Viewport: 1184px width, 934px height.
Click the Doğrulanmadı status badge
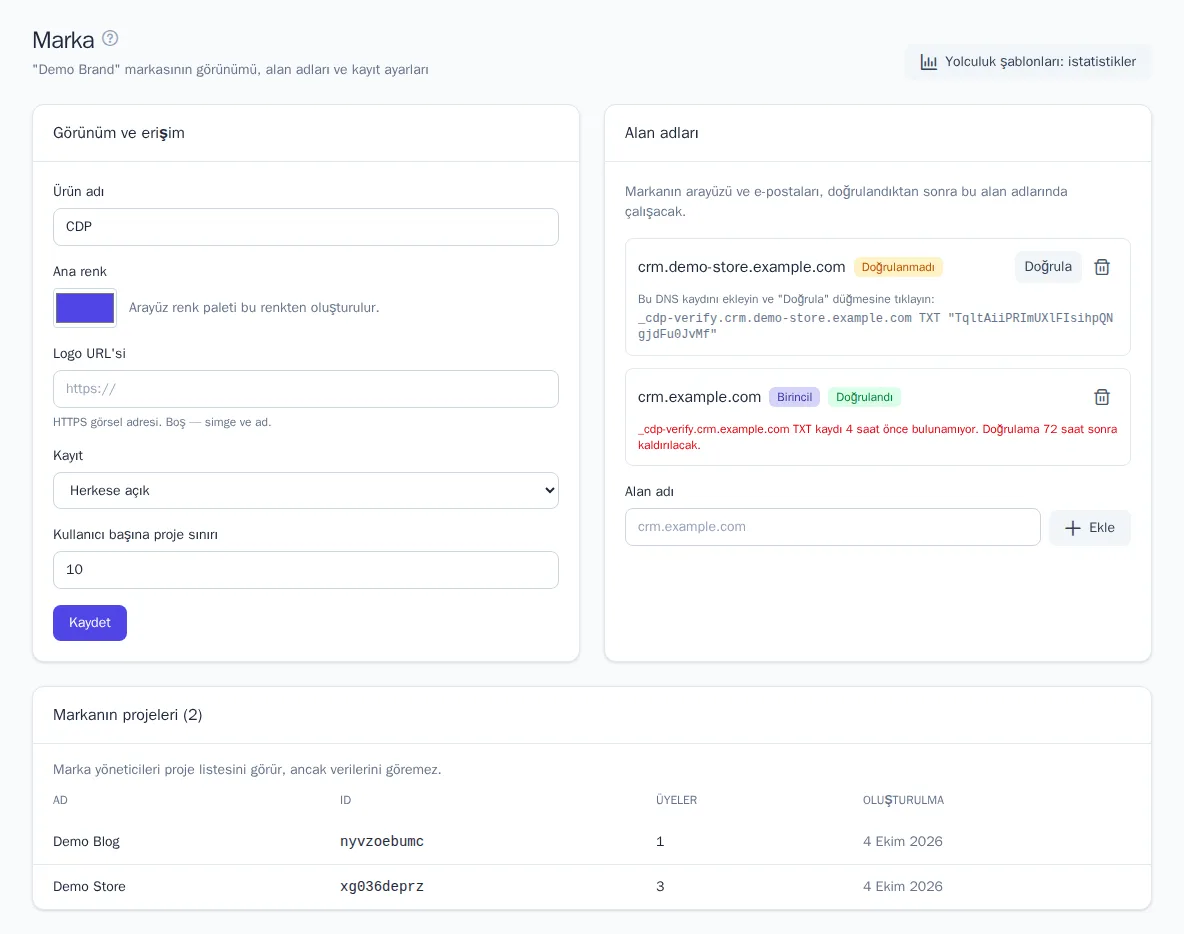pyautogui.click(x=898, y=267)
